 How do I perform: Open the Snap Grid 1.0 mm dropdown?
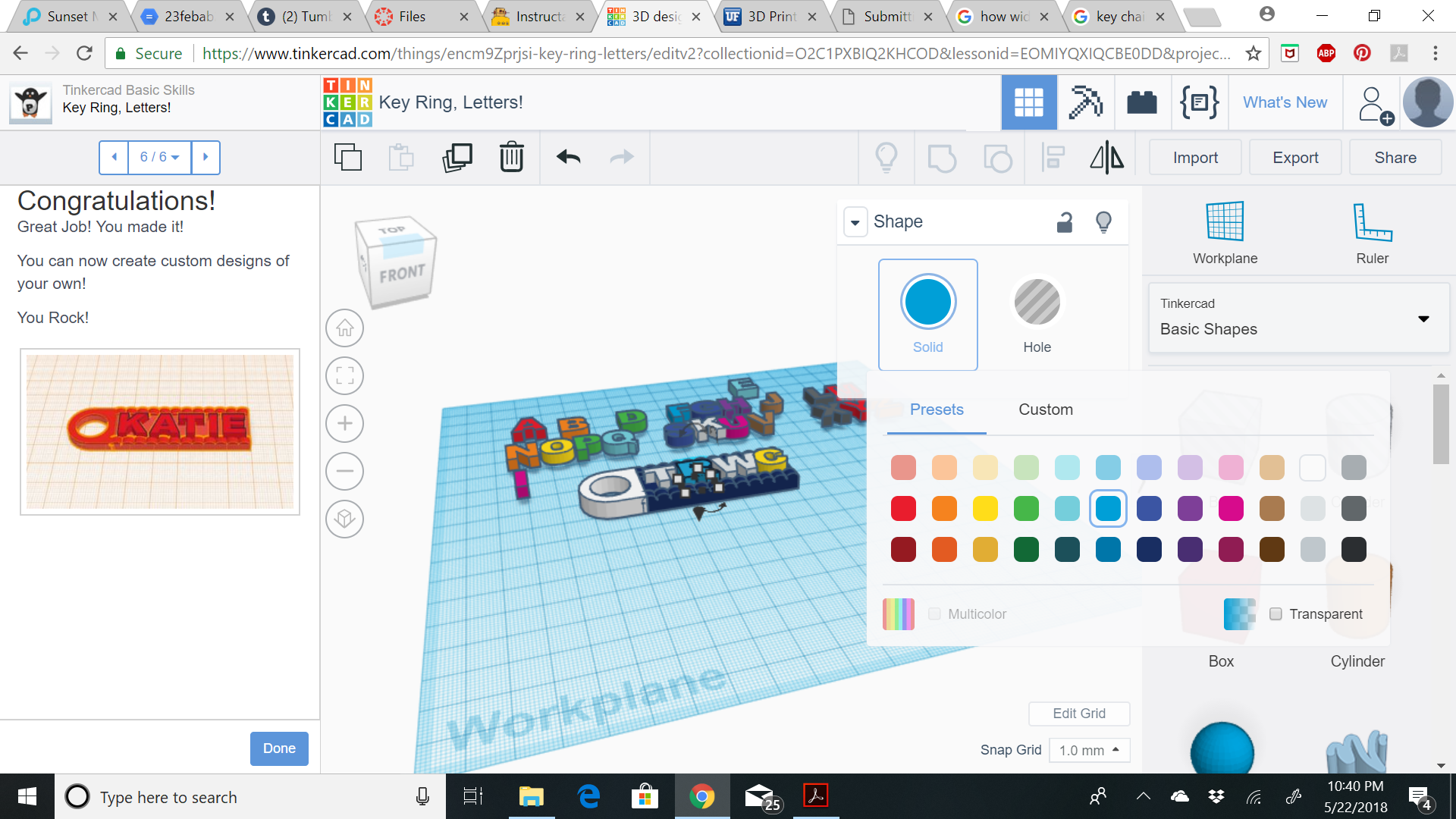(x=1089, y=750)
